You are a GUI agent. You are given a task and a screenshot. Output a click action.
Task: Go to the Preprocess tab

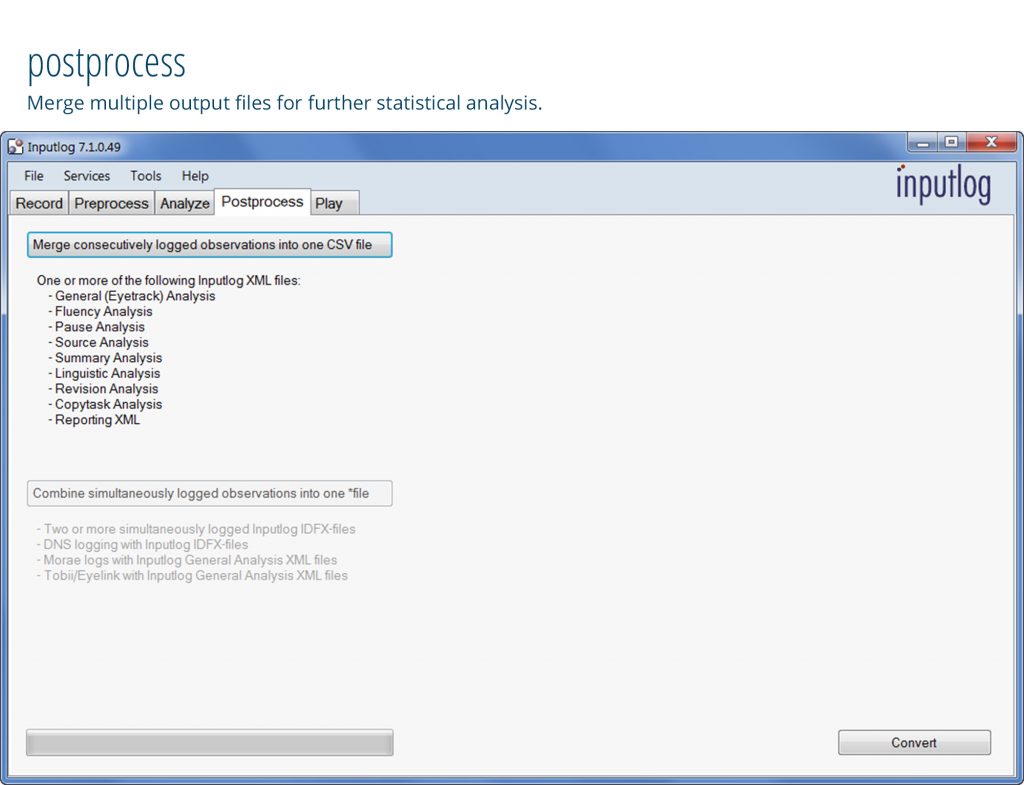coord(111,203)
